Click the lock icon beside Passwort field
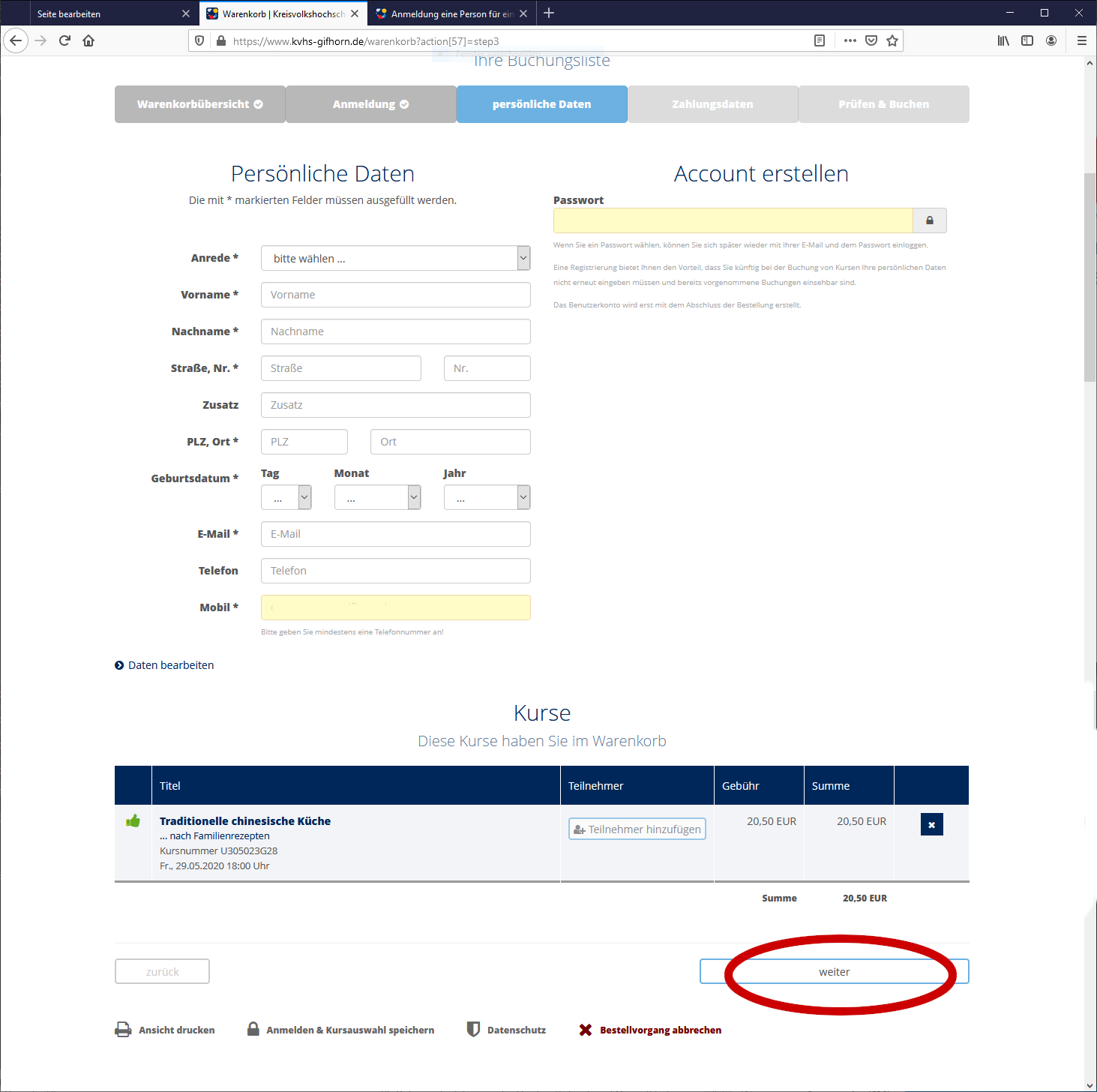 929,220
